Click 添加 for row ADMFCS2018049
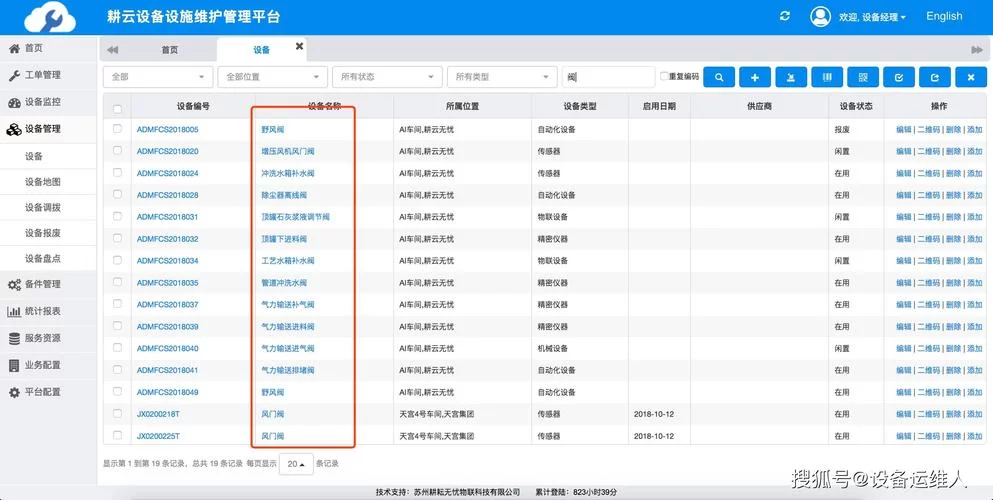Viewport: 993px width, 500px height. 974,392
